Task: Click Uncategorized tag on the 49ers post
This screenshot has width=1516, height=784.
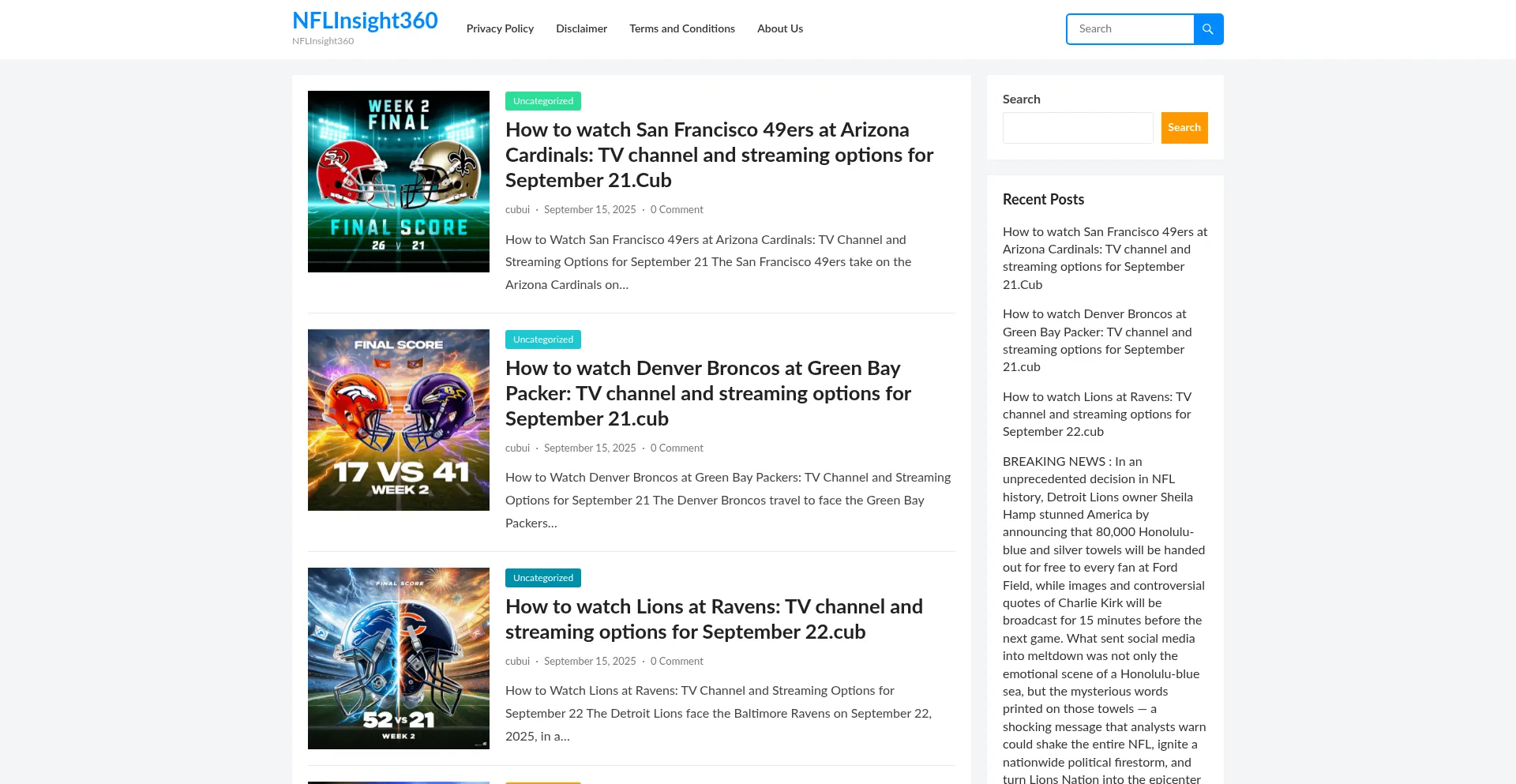Action: coord(543,101)
